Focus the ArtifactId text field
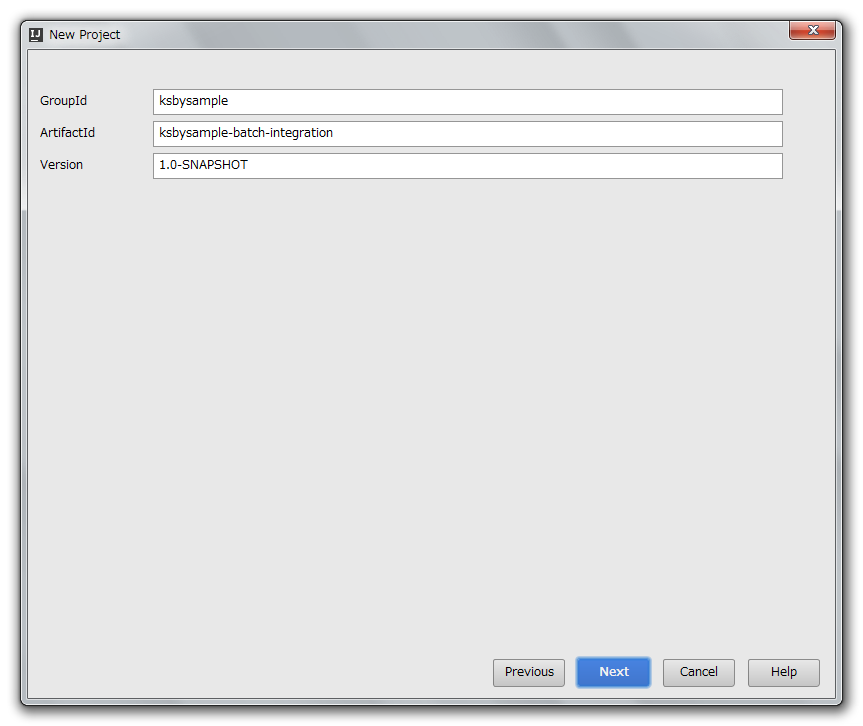Image resolution: width=863 pixels, height=726 pixels. point(468,134)
